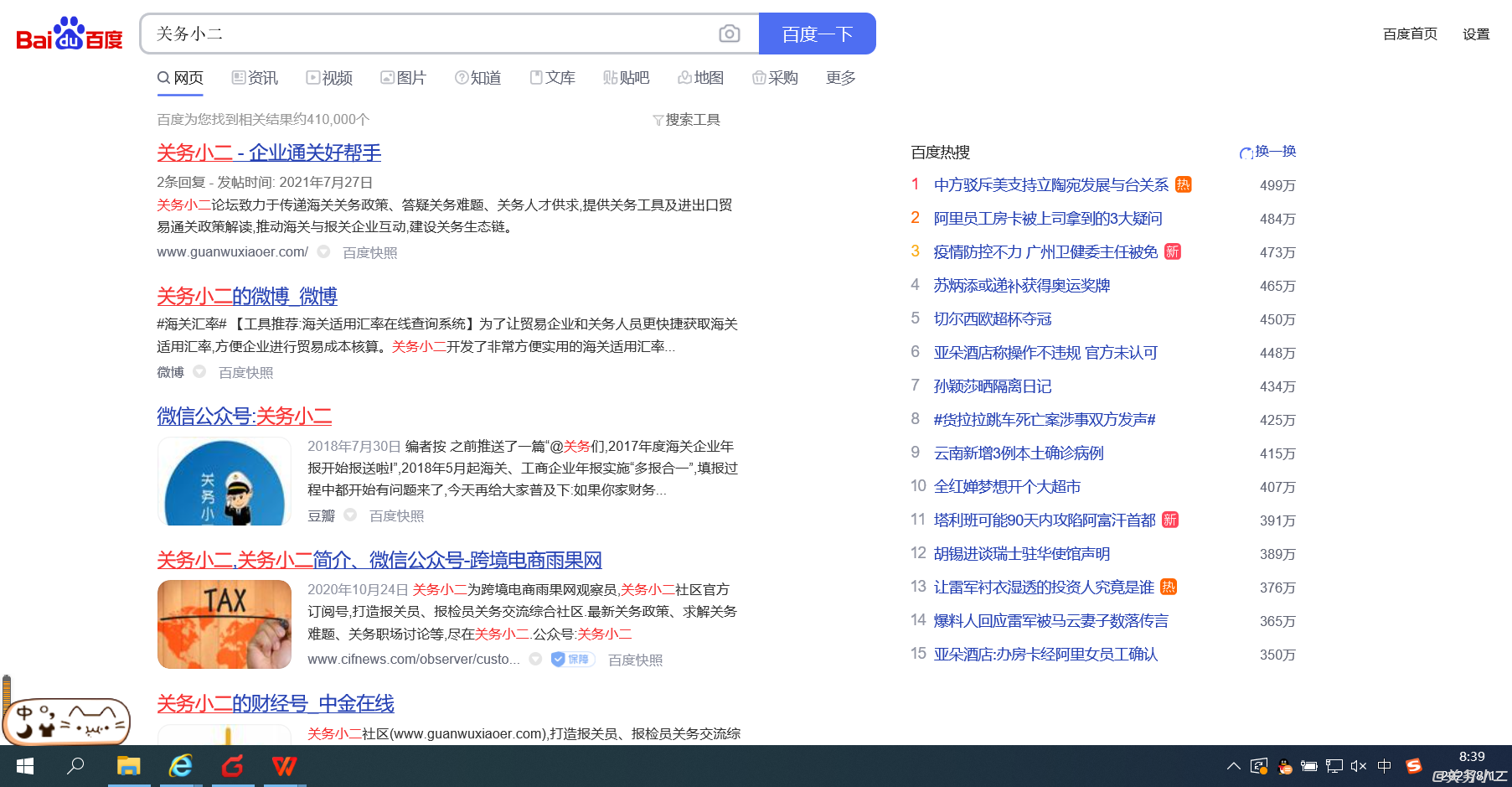
Task: Refresh hot search with 换一换
Action: (1267, 152)
